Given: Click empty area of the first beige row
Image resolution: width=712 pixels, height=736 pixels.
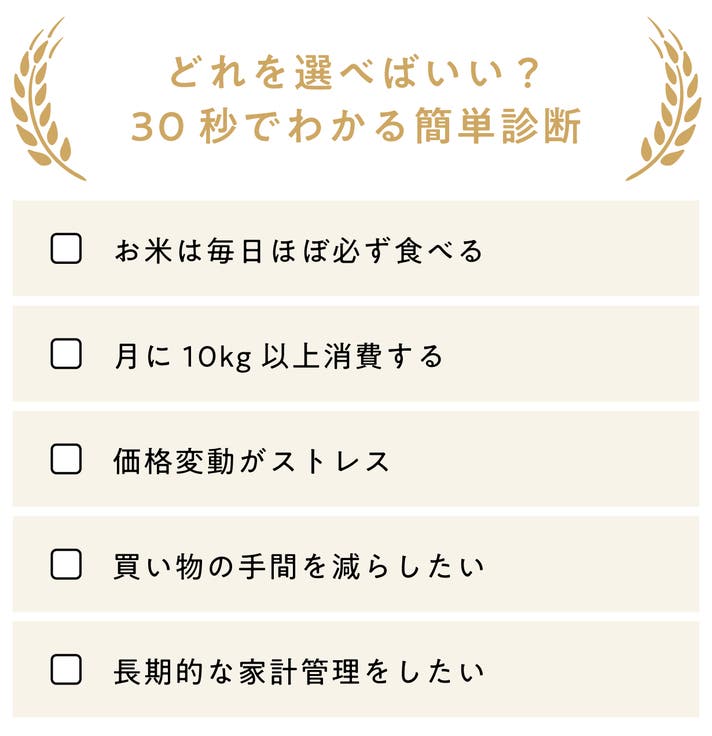Looking at the screenshot, I should tap(591, 248).
